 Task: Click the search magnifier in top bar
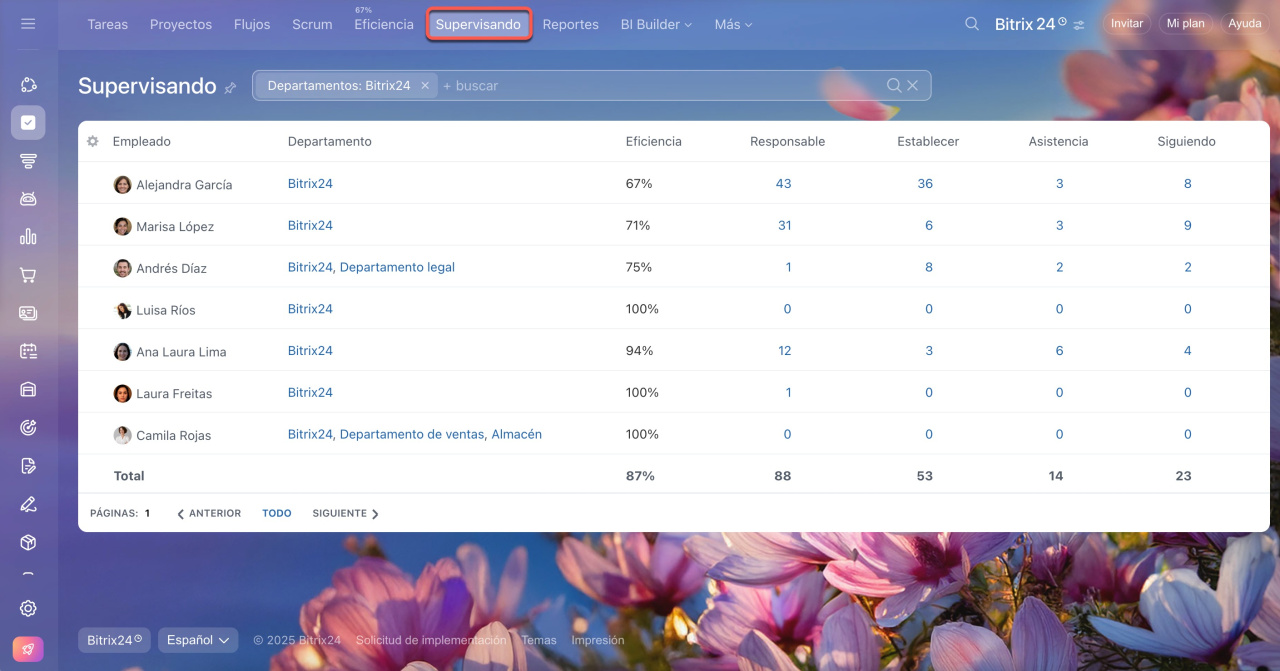click(972, 24)
